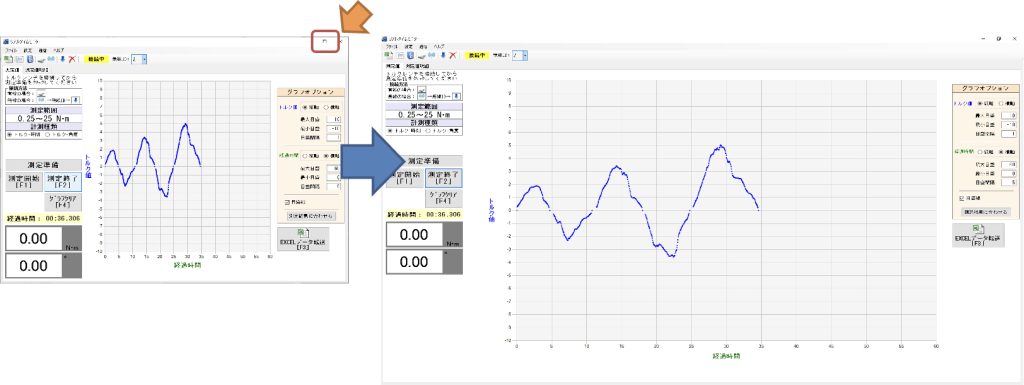
Task: Click the red X toolbar icon in the small left window
Action: click(x=72, y=59)
